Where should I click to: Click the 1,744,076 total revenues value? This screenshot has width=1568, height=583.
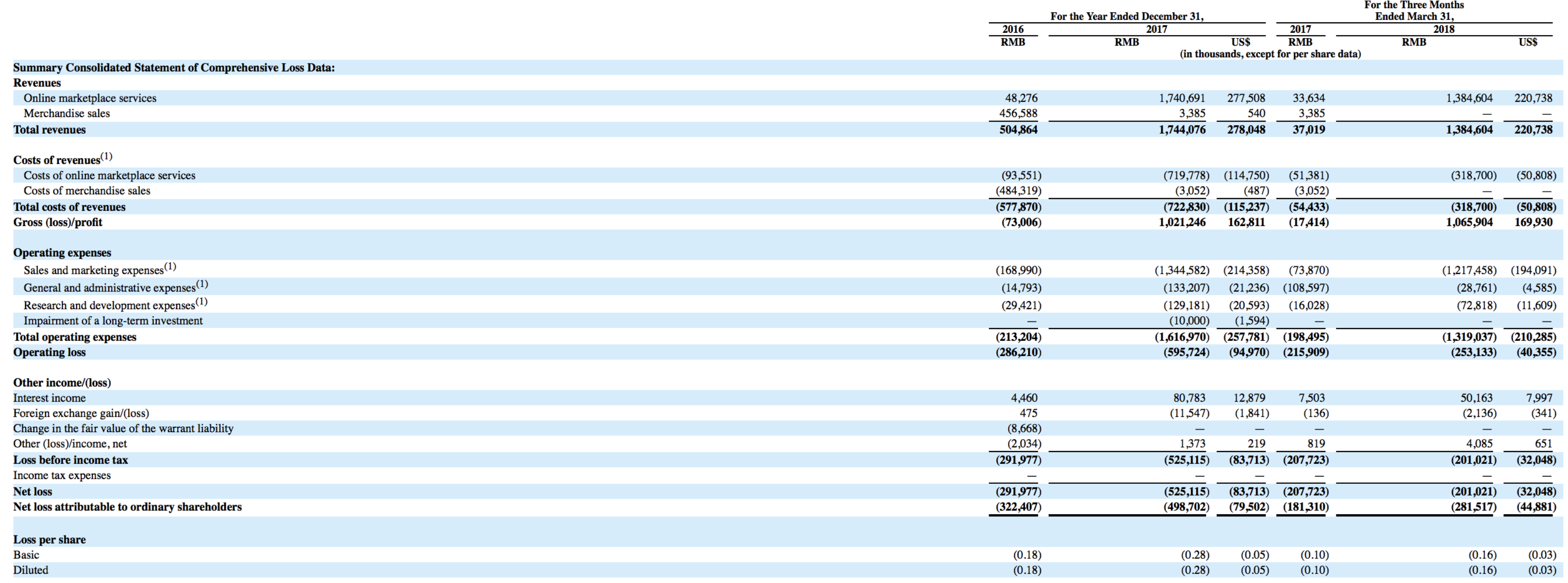[1181, 130]
